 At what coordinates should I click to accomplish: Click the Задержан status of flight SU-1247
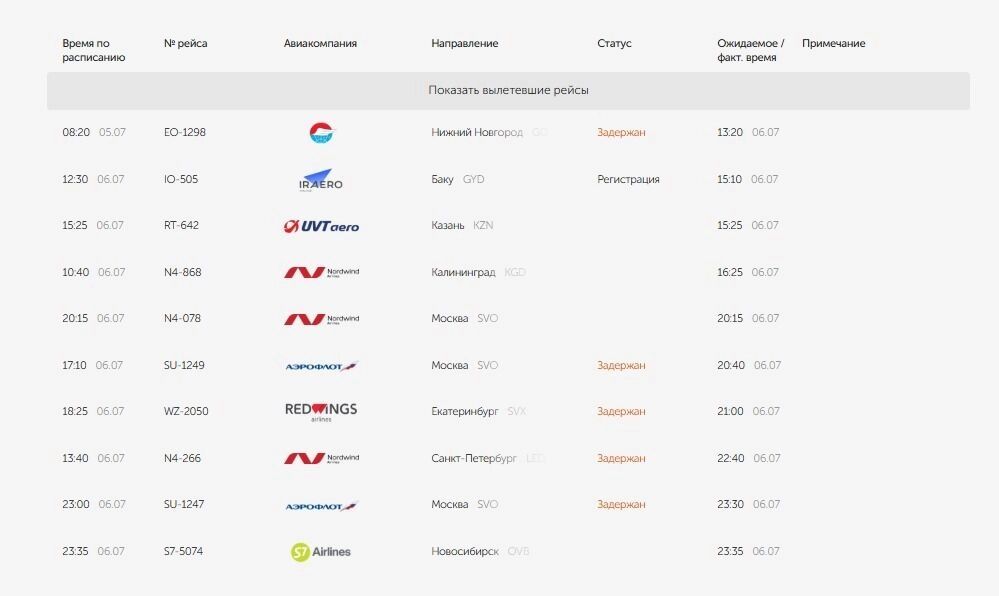[621, 504]
